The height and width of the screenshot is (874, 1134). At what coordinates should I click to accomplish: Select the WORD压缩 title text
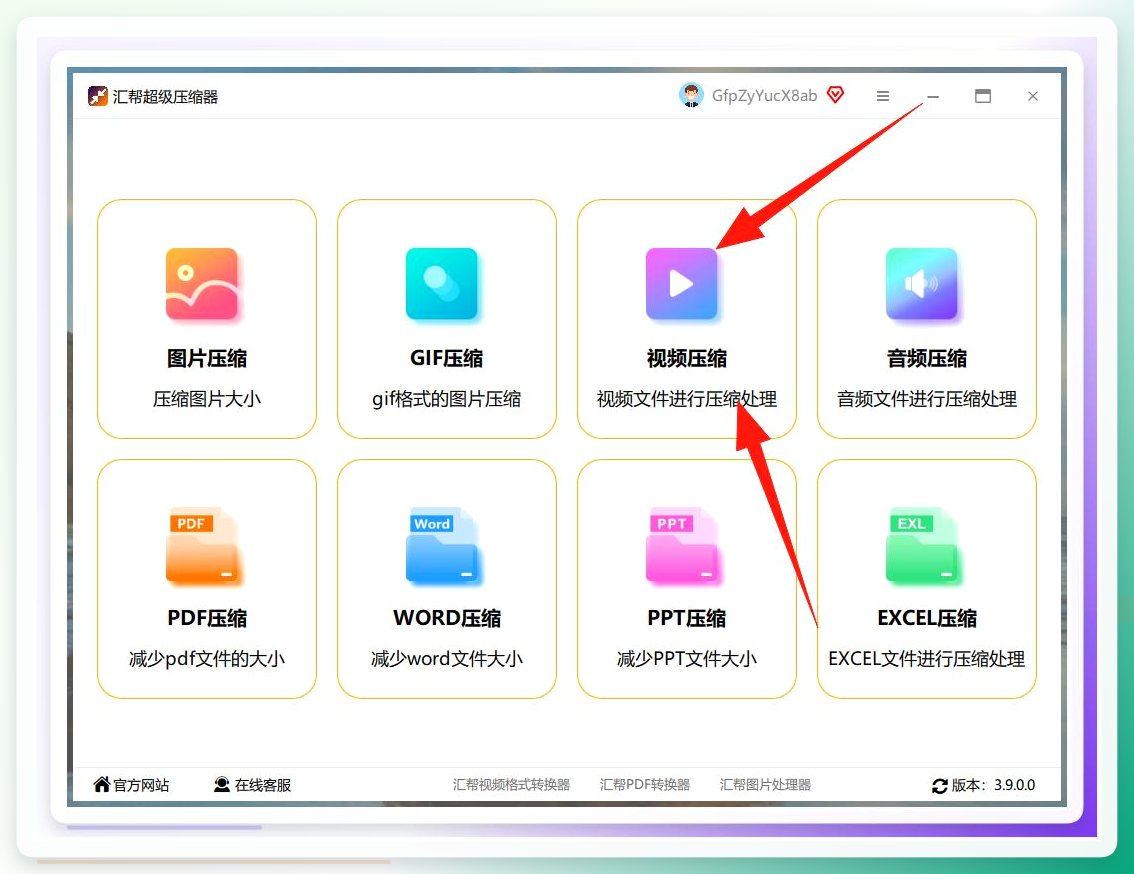point(447,618)
